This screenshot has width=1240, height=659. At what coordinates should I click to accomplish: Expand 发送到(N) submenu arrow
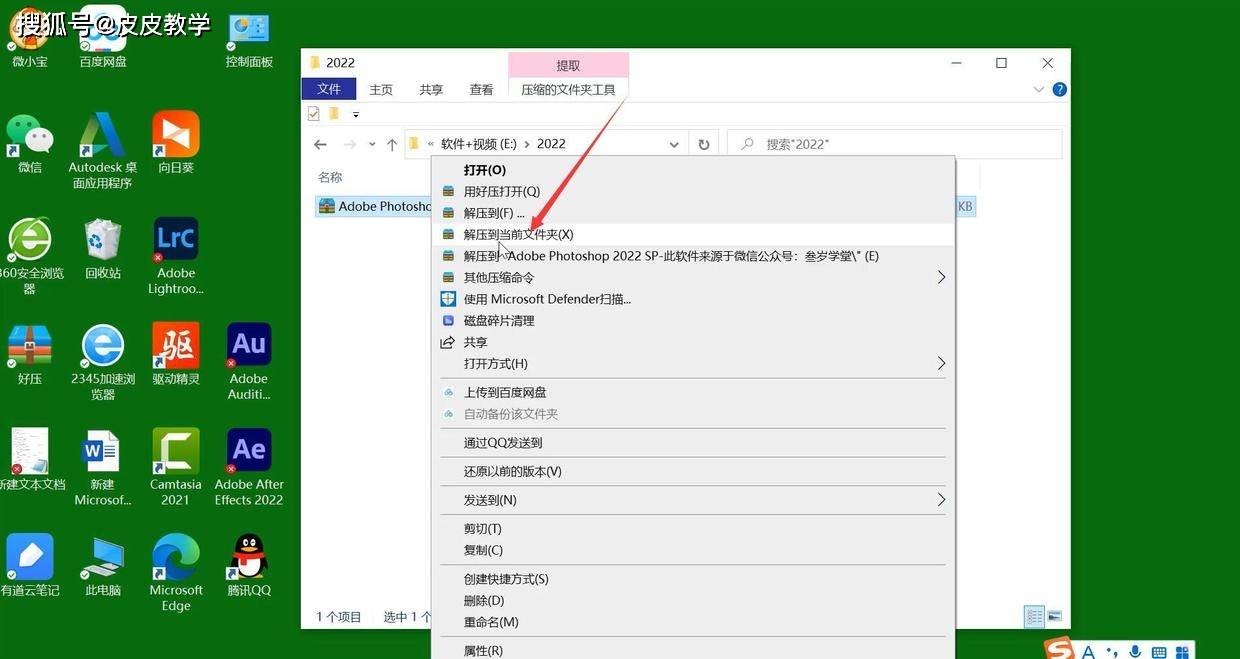click(x=941, y=499)
